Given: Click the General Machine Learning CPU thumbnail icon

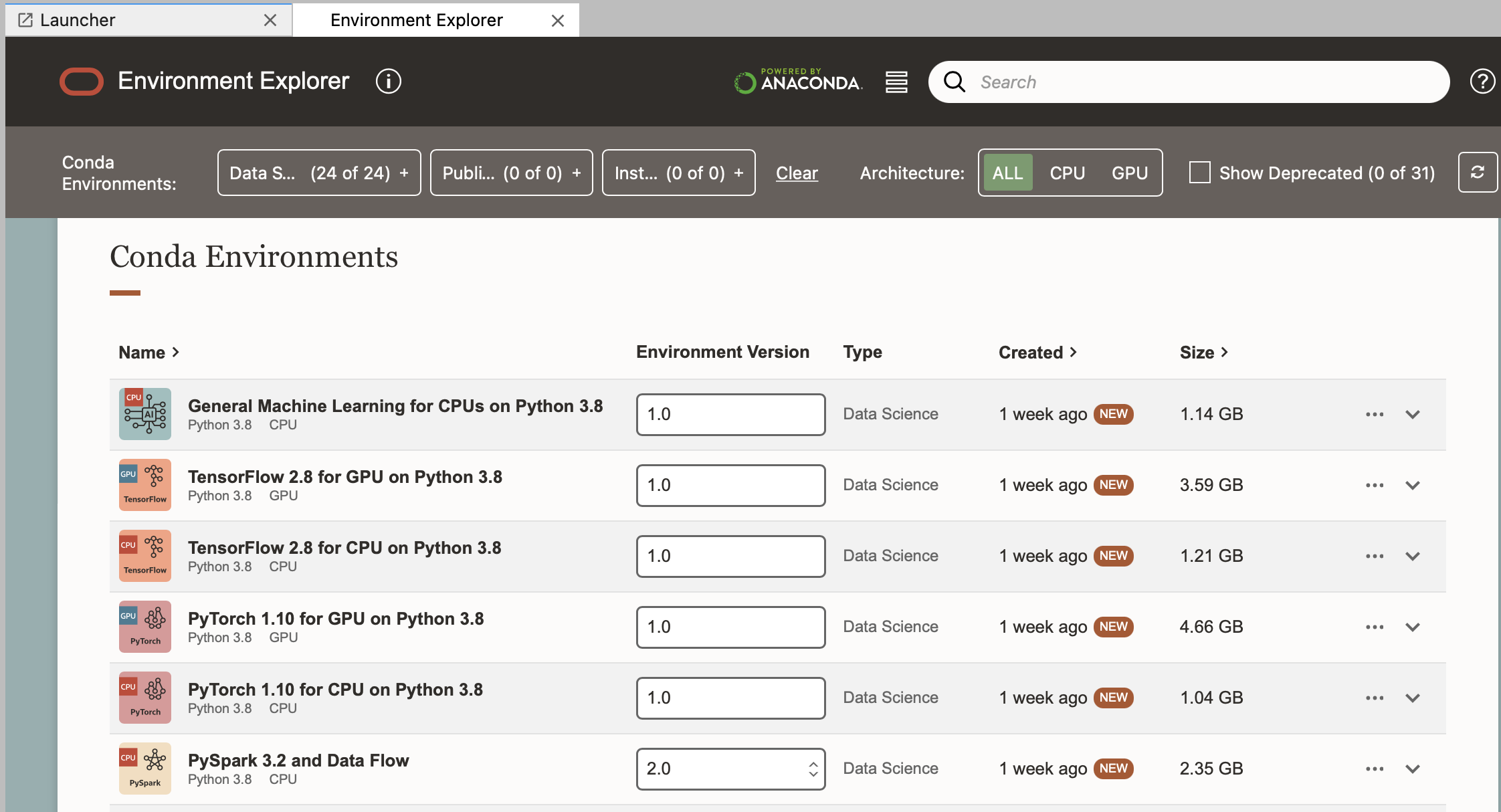Looking at the screenshot, I should [x=145, y=414].
